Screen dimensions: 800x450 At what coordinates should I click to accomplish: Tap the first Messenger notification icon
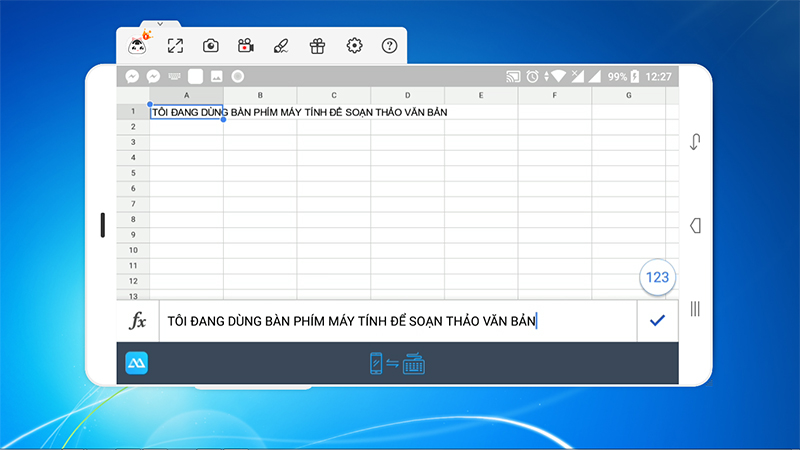[132, 77]
